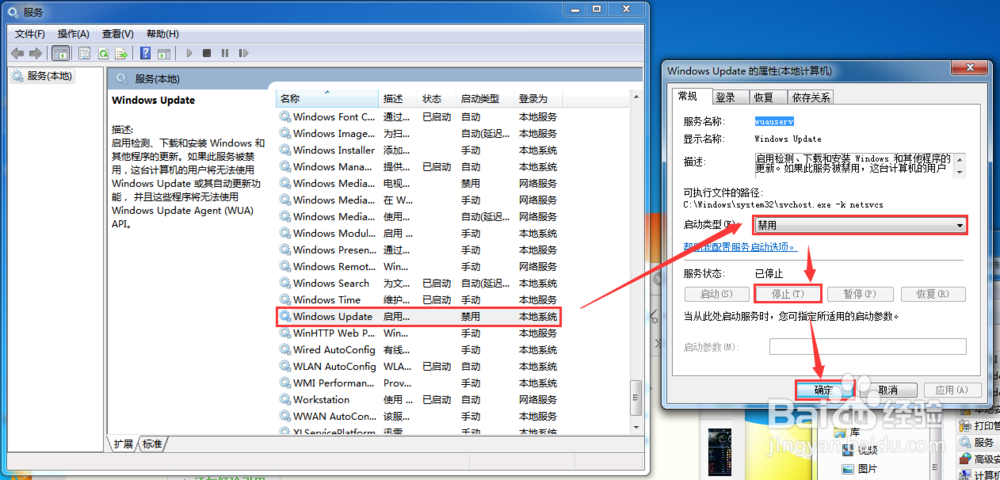Screen dimensions: 1000x480
Task: Click the highlighted service name wuauserv
Action: [x=774, y=120]
